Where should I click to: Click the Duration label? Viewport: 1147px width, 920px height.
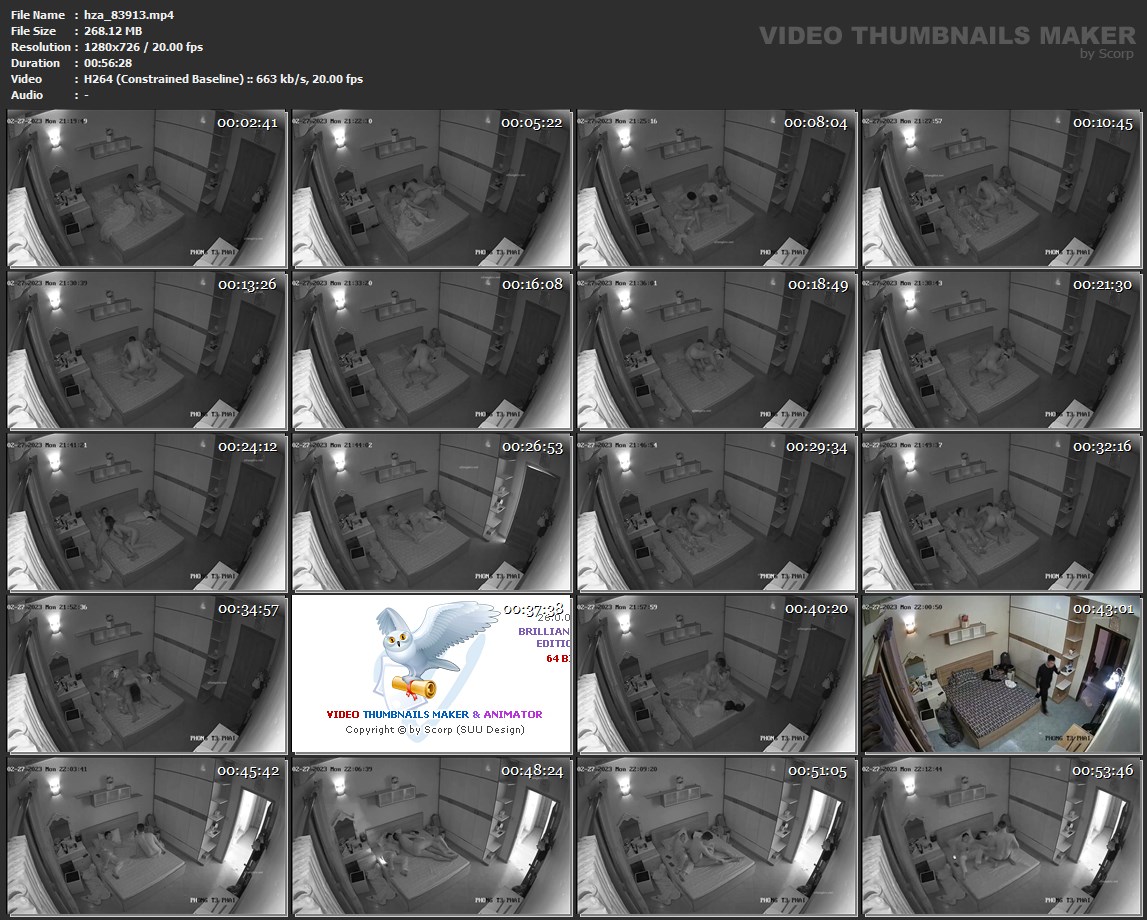36,63
